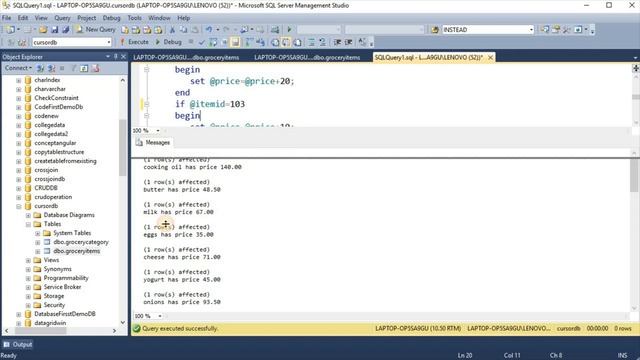640x360 pixels.
Task: Switch to the second dbo.groceryitems tab
Action: coord(307,58)
